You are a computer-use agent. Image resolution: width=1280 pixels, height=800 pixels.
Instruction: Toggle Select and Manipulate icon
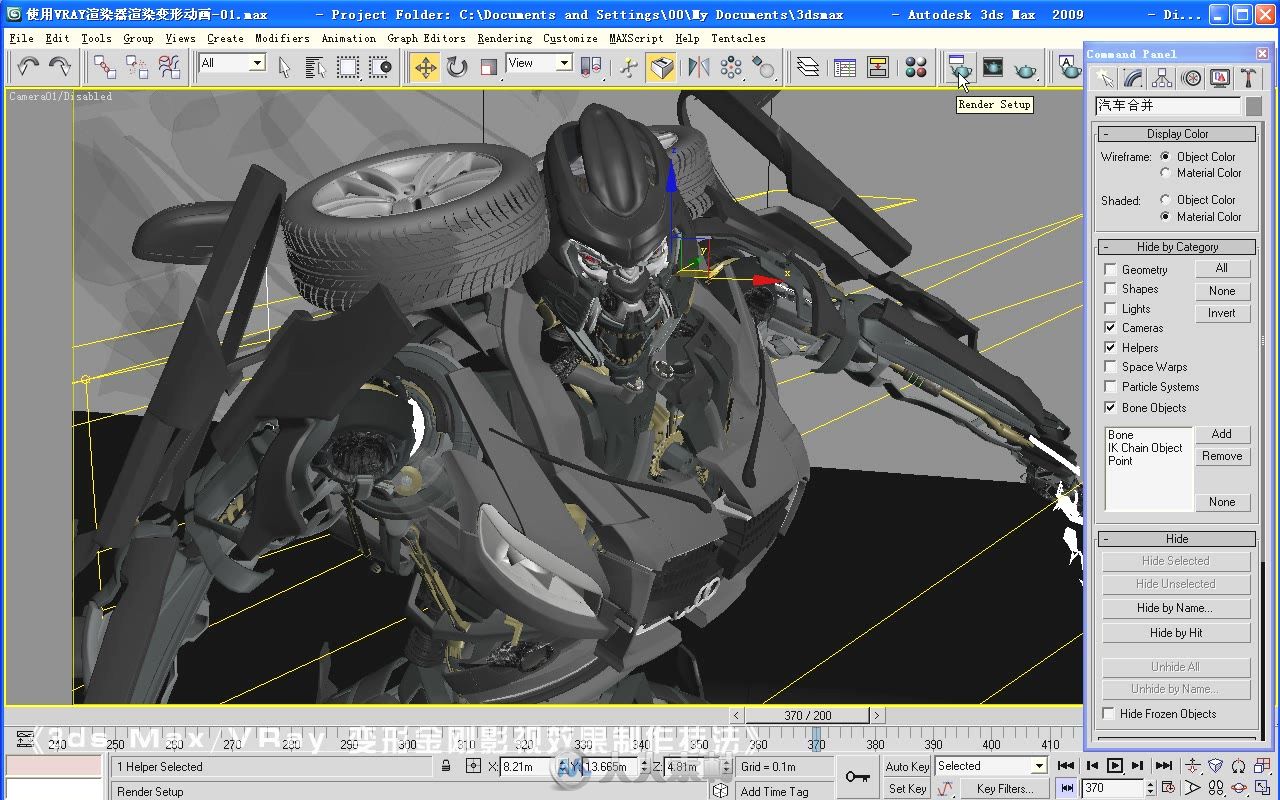tap(629, 67)
